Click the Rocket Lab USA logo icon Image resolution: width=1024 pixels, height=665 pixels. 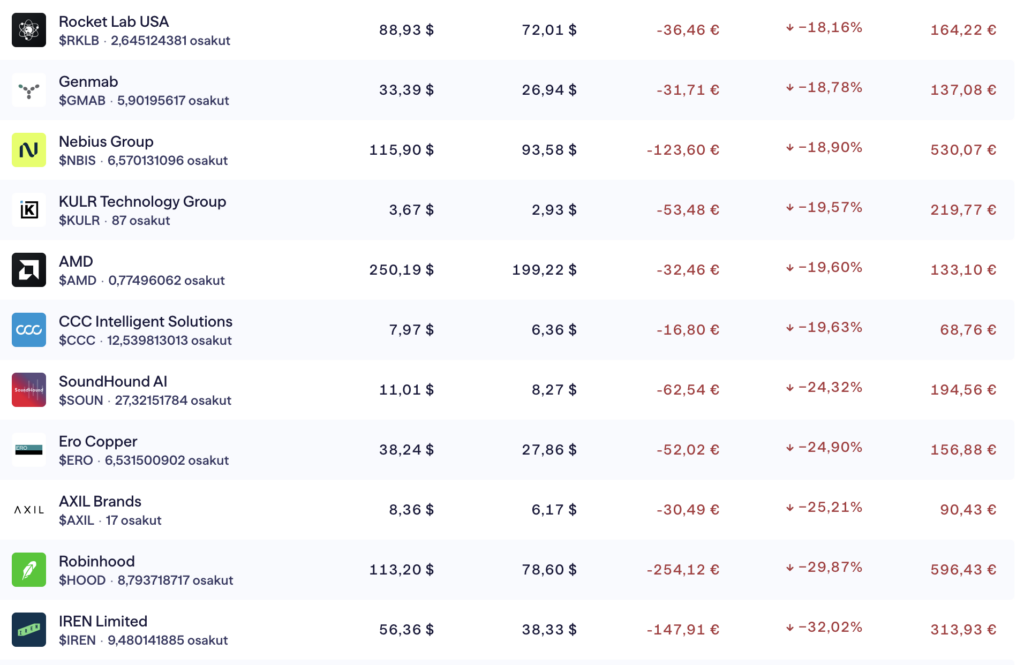(29, 30)
